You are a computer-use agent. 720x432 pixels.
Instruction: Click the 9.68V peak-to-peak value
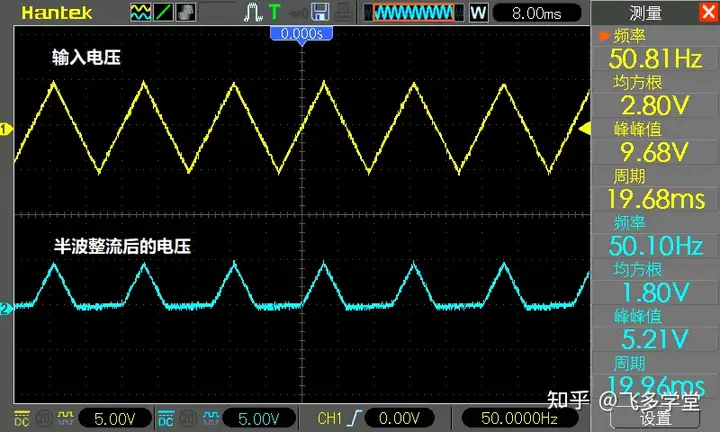655,152
